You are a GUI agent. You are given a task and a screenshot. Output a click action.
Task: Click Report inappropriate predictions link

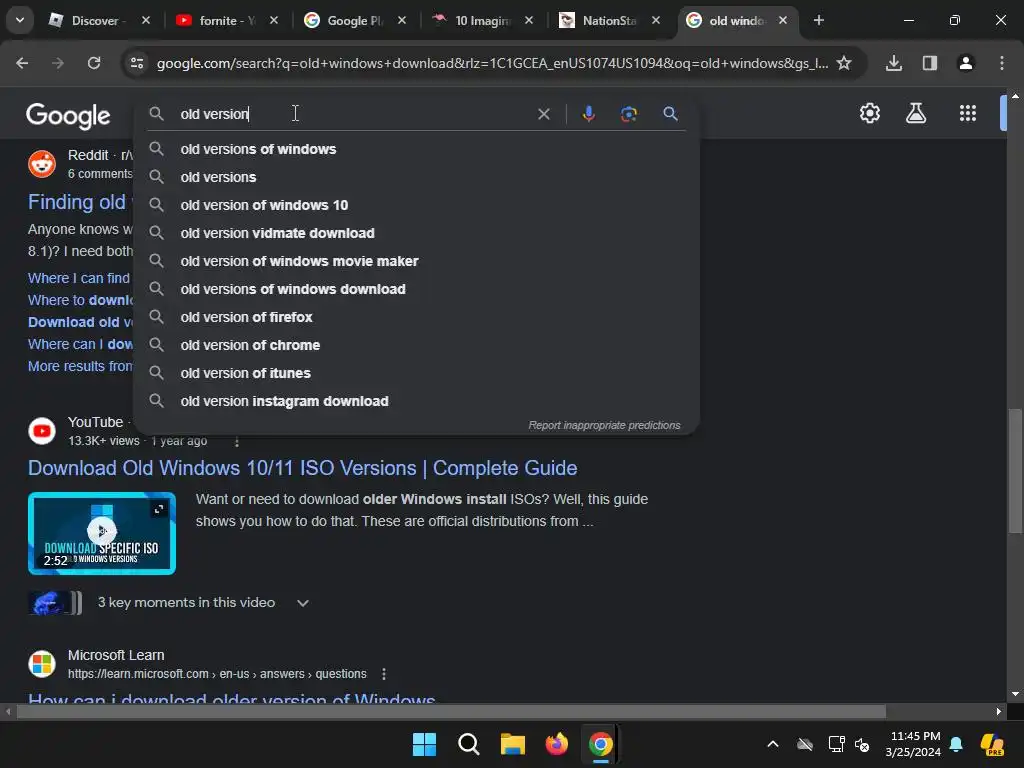(x=604, y=425)
